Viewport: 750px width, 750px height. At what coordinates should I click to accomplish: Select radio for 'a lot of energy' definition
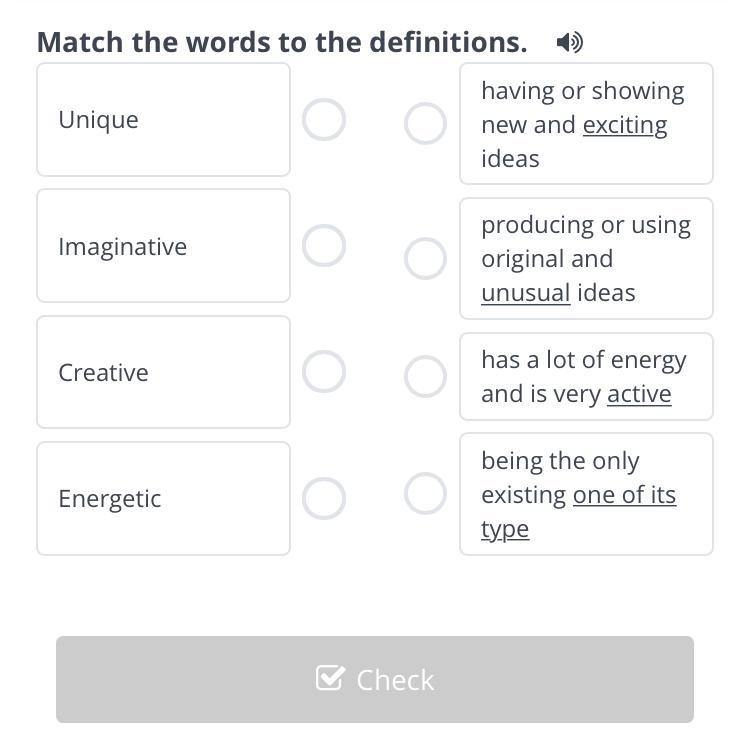pyautogui.click(x=425, y=377)
